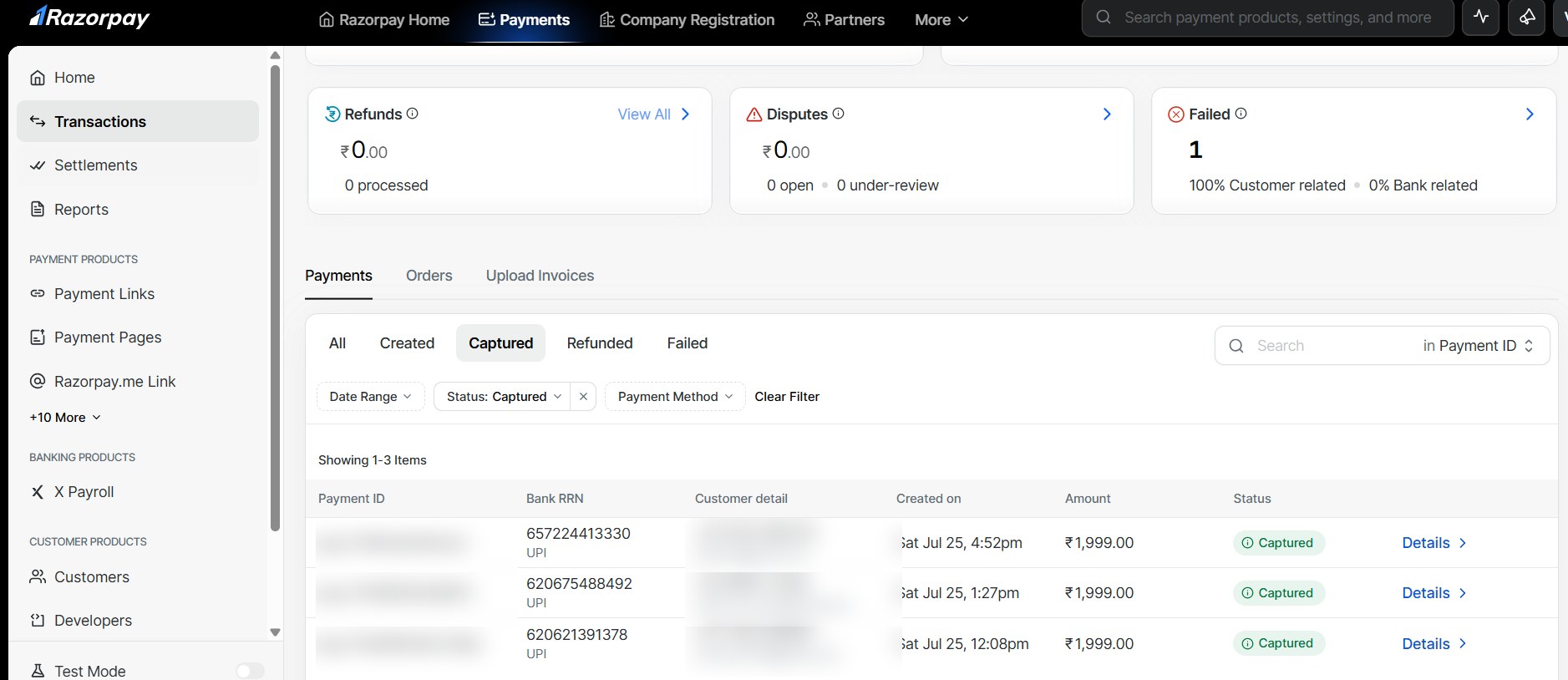Click the Payment Pages icon
The image size is (1568, 680).
click(x=38, y=337)
